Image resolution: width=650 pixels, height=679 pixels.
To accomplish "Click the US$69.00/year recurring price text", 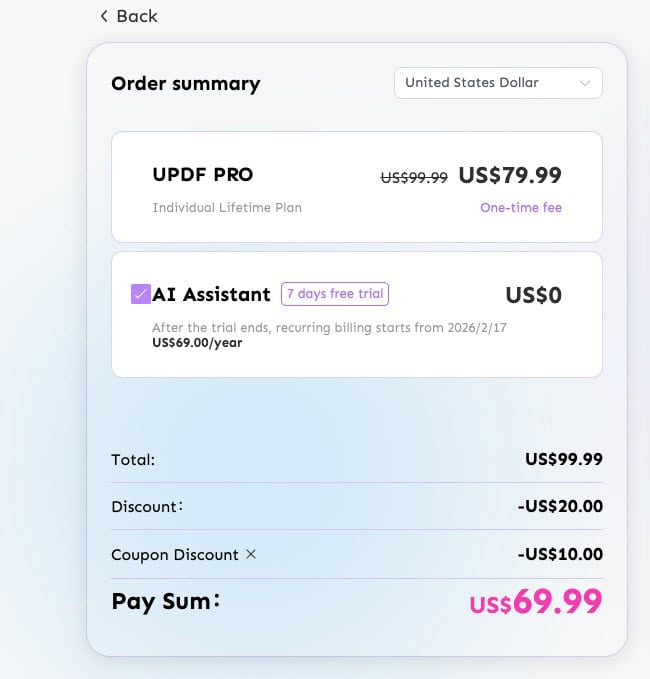I will (197, 343).
